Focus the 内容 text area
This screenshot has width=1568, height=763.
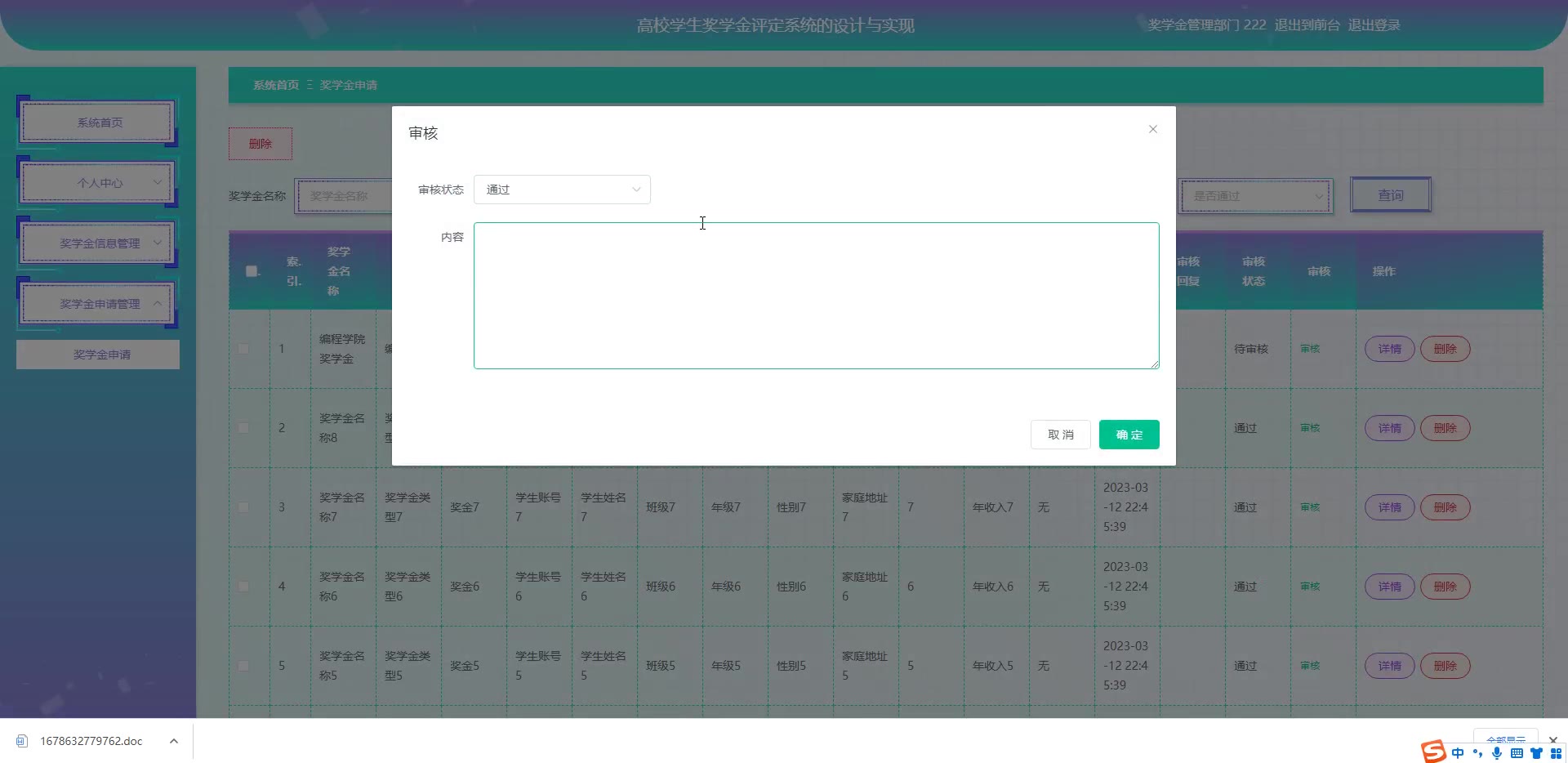pyautogui.click(x=816, y=296)
